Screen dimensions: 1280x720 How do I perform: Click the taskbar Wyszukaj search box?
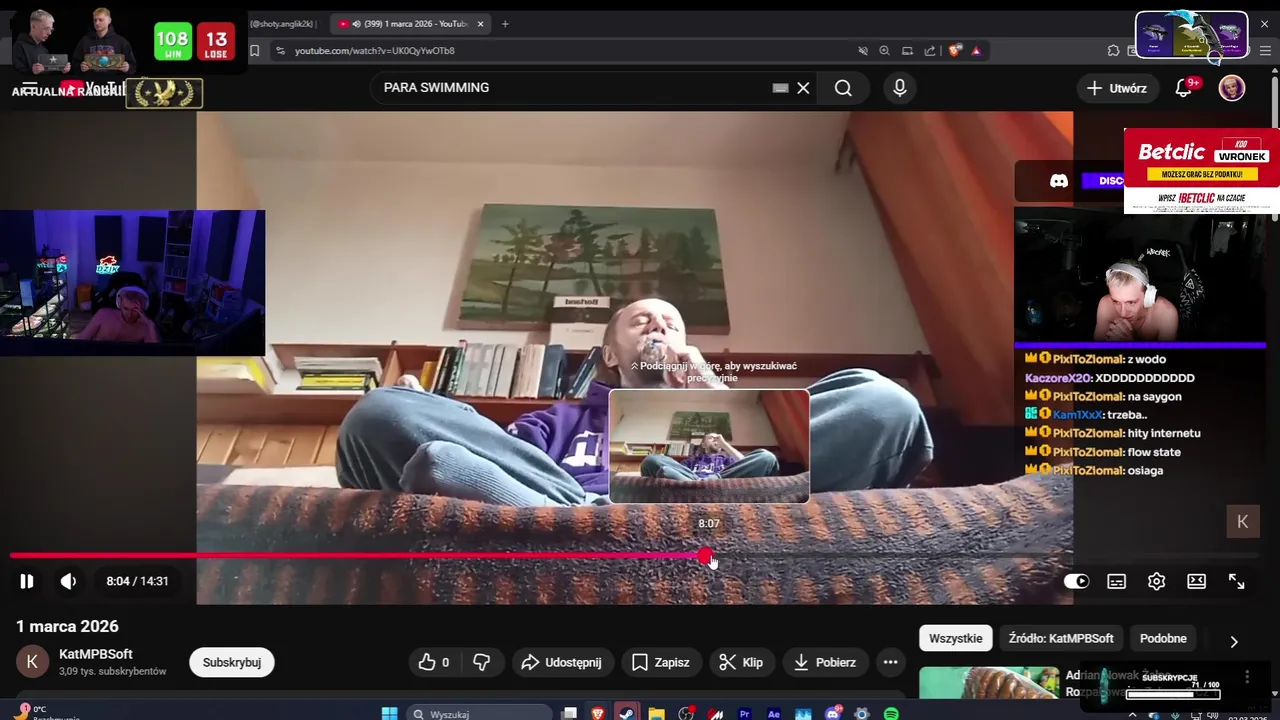point(480,714)
